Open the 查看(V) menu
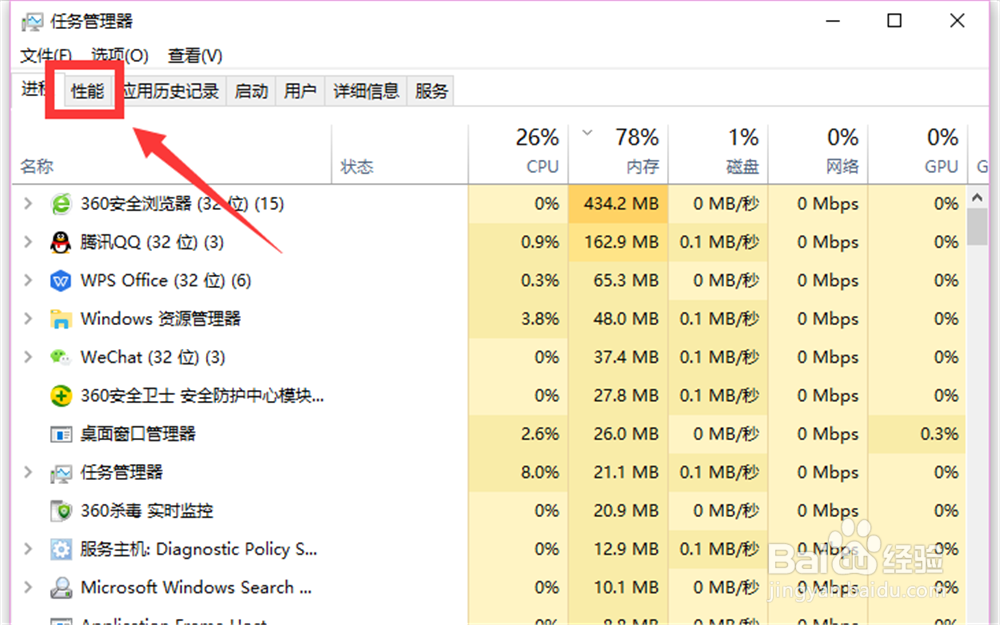Viewport: 1000px width, 625px height. click(x=195, y=55)
